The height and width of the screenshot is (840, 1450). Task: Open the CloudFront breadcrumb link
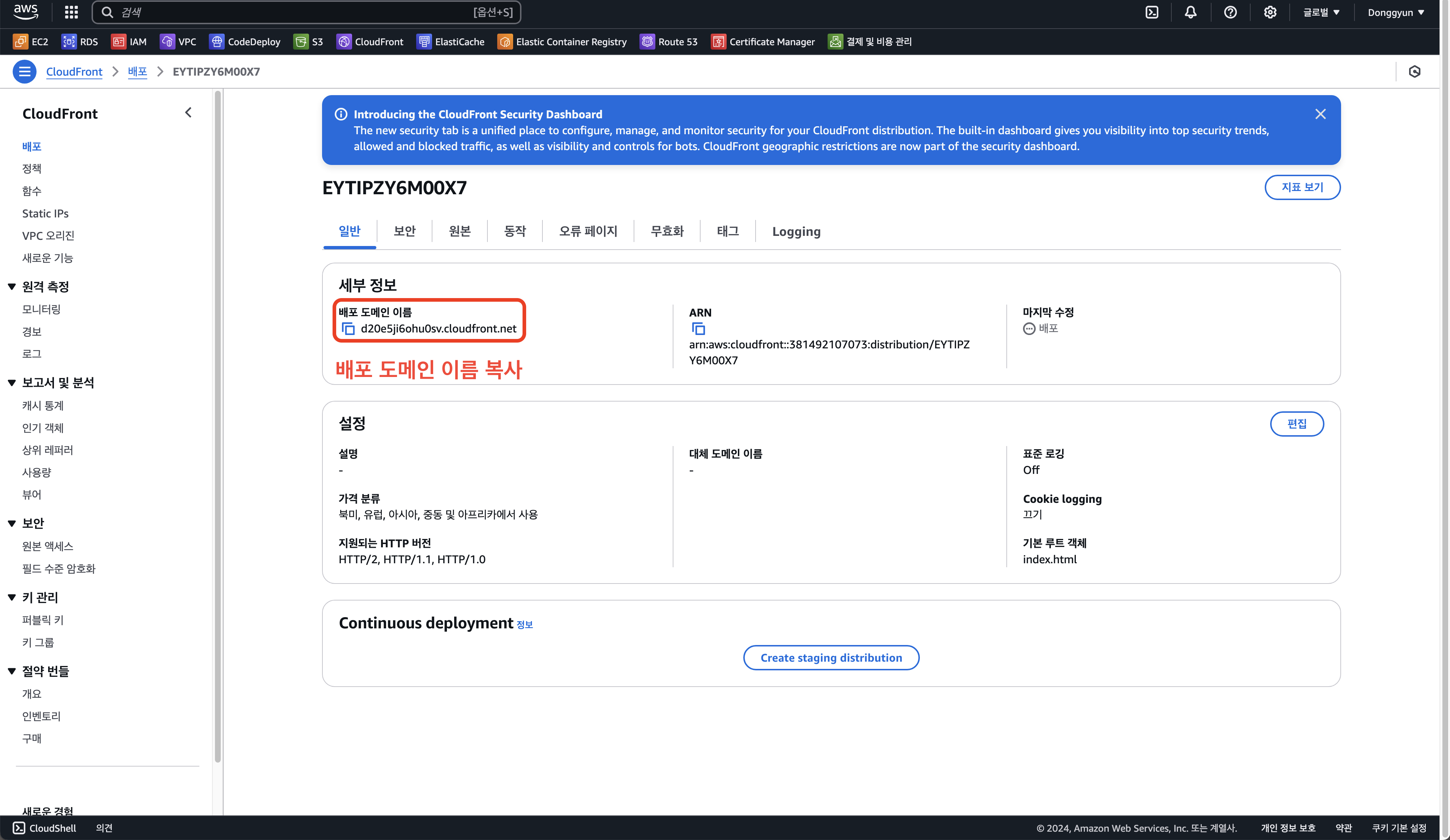tap(74, 71)
